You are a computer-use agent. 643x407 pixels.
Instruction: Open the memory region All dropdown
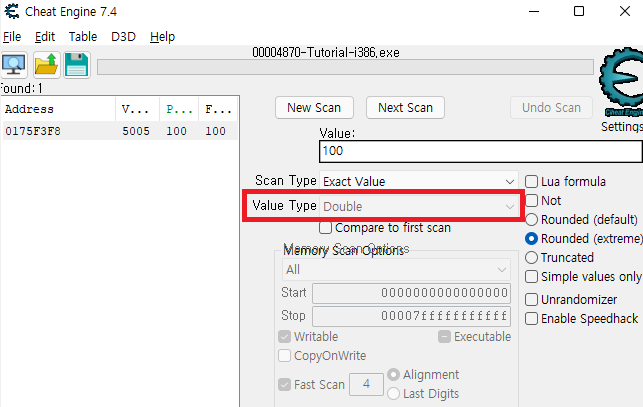pos(396,270)
